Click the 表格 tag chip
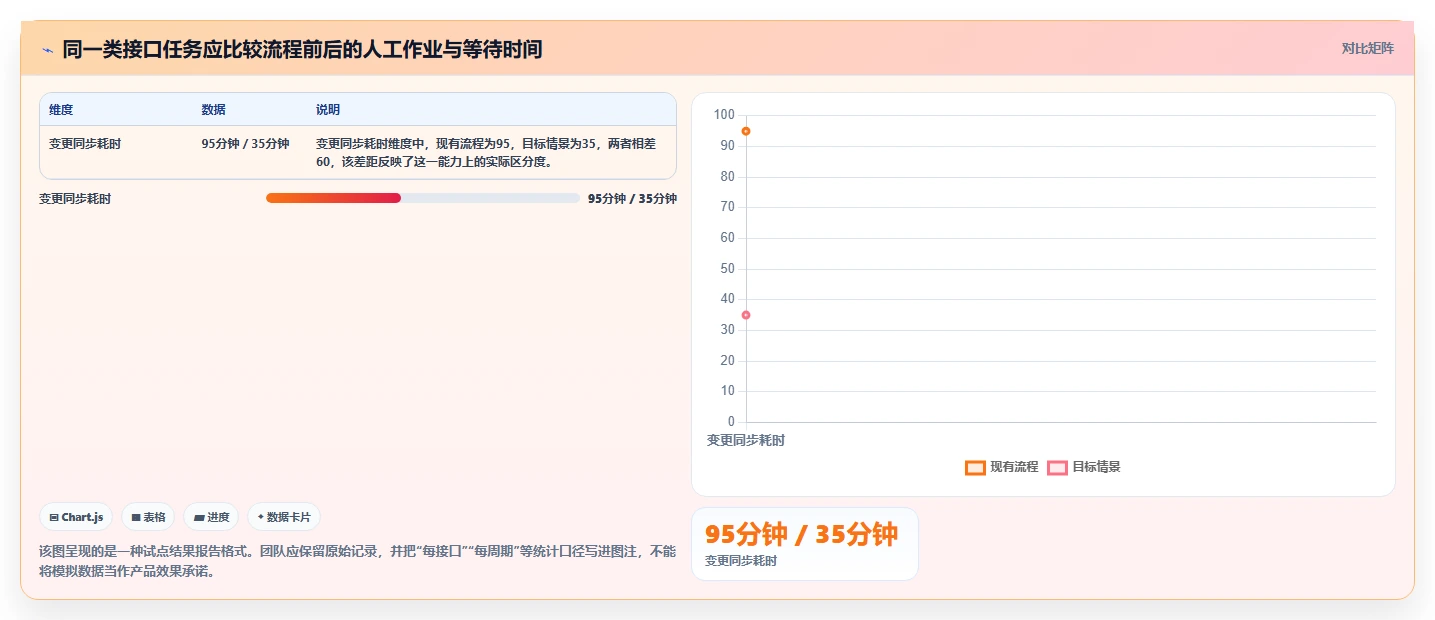The image size is (1435, 620). [148, 517]
